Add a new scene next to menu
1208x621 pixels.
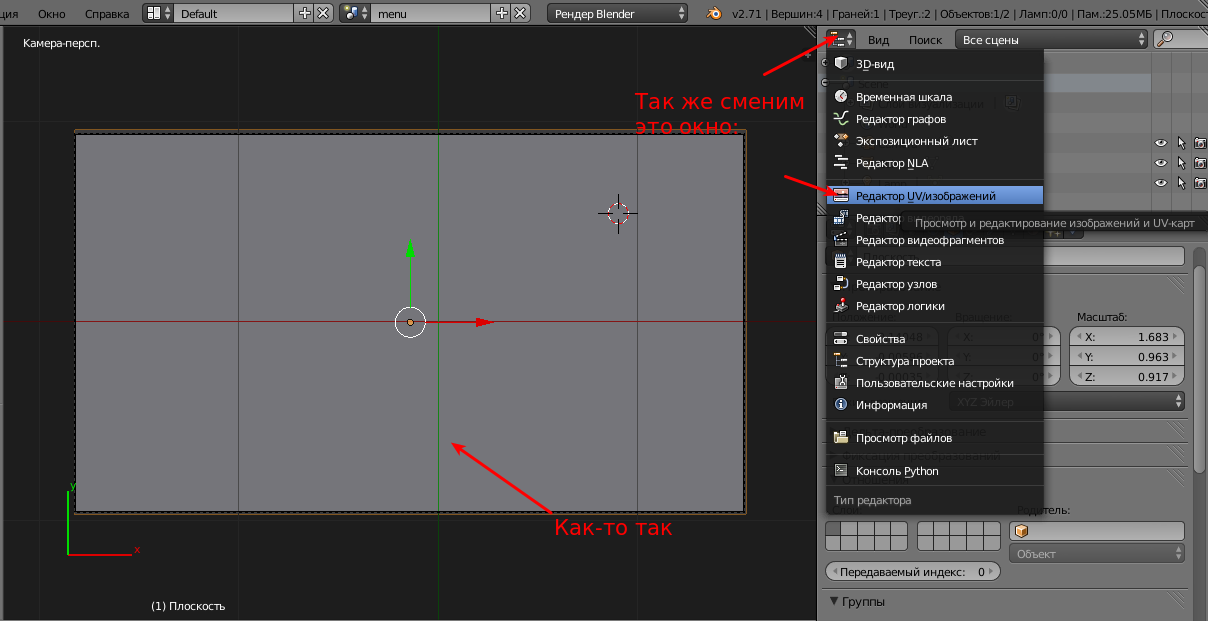pyautogui.click(x=502, y=14)
